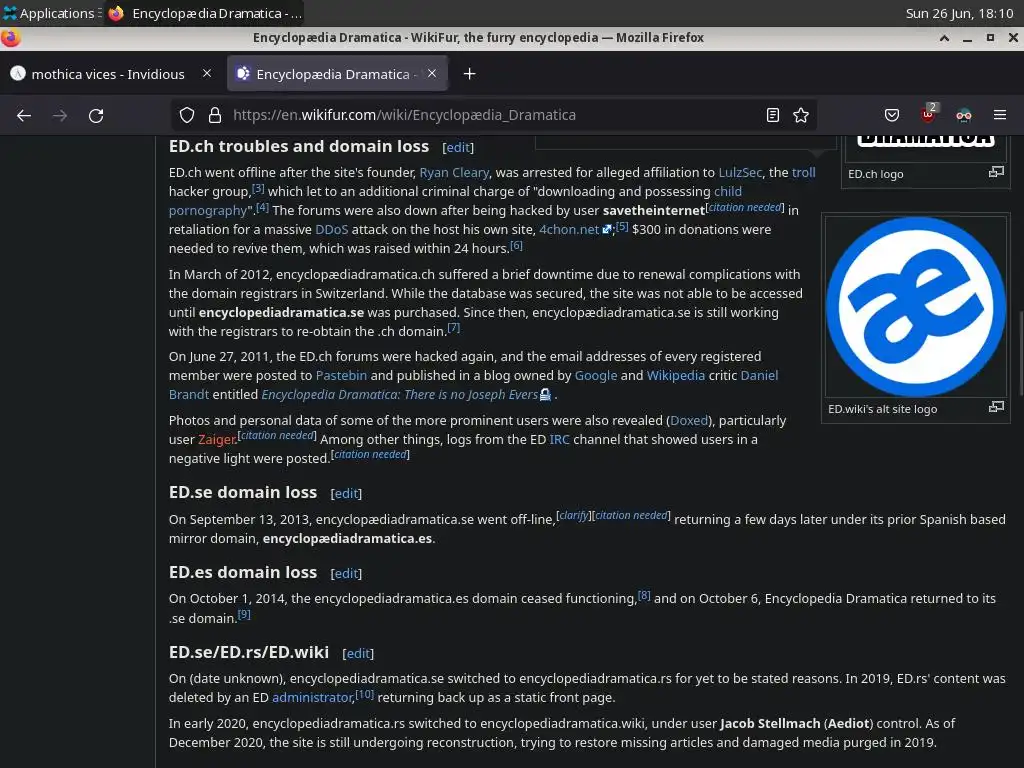Toggle reader view icon
The width and height of the screenshot is (1024, 768).
click(x=773, y=116)
